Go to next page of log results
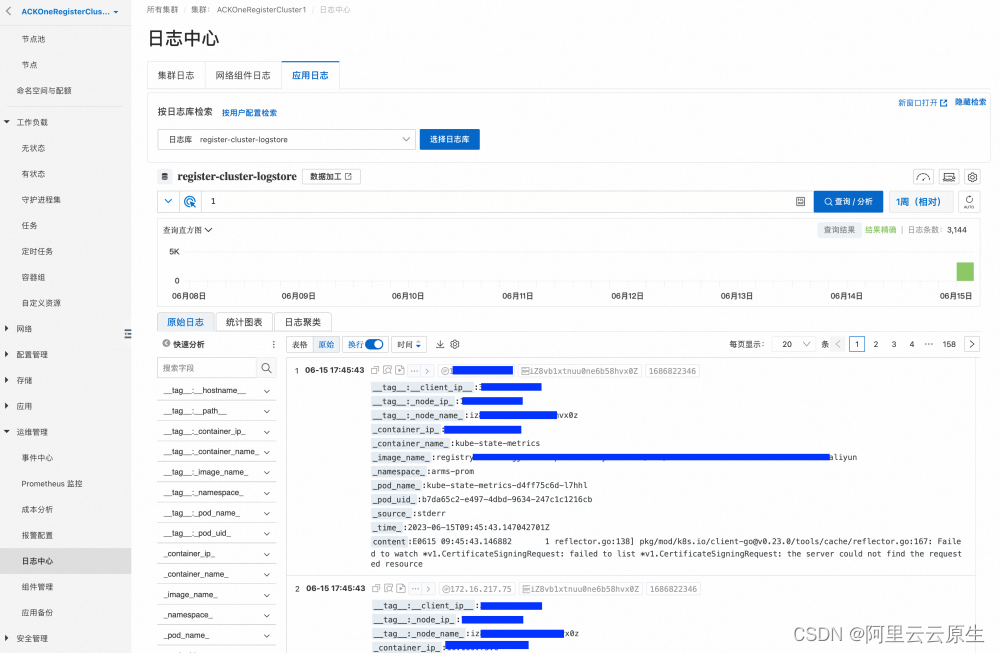The image size is (1000, 653). (972, 344)
